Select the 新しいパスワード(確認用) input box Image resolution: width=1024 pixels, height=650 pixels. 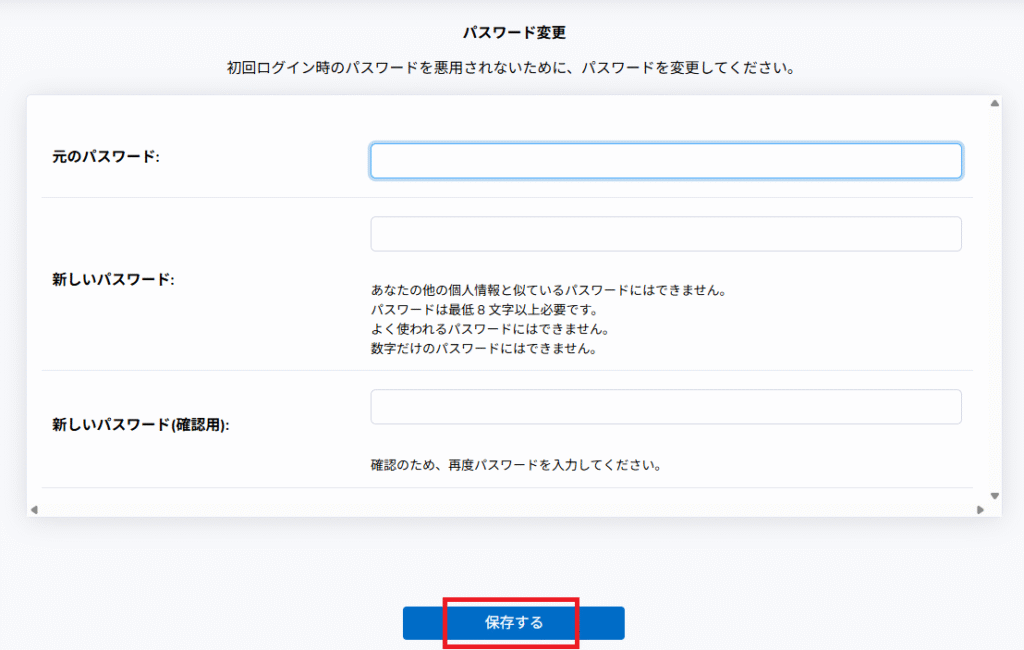coord(666,407)
